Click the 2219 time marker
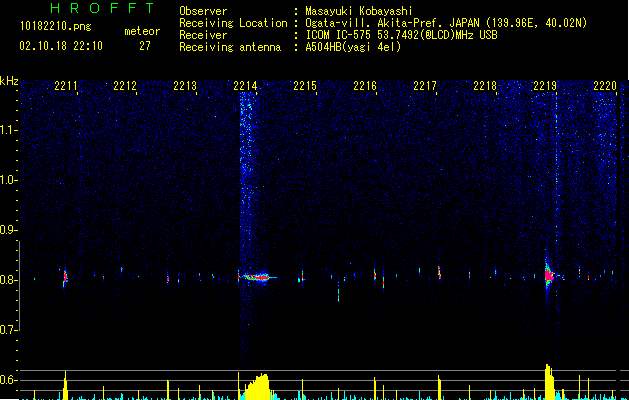The height and width of the screenshot is (400, 629). coord(545,86)
